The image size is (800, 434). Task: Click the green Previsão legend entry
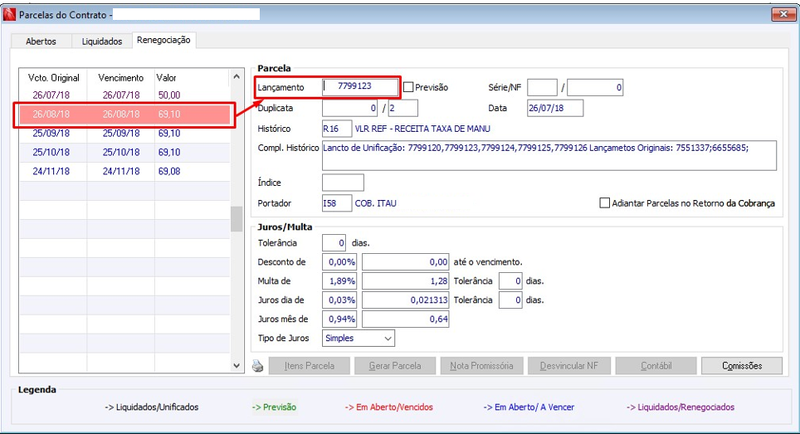click(274, 407)
